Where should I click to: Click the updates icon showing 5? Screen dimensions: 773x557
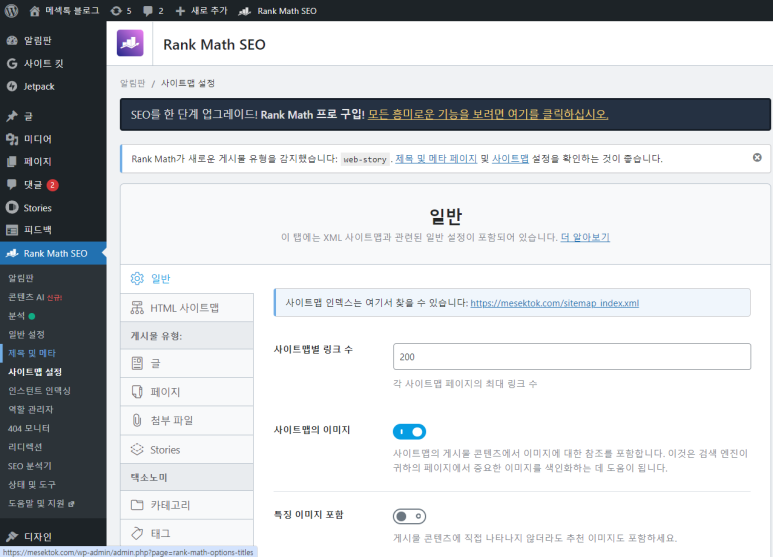116,11
